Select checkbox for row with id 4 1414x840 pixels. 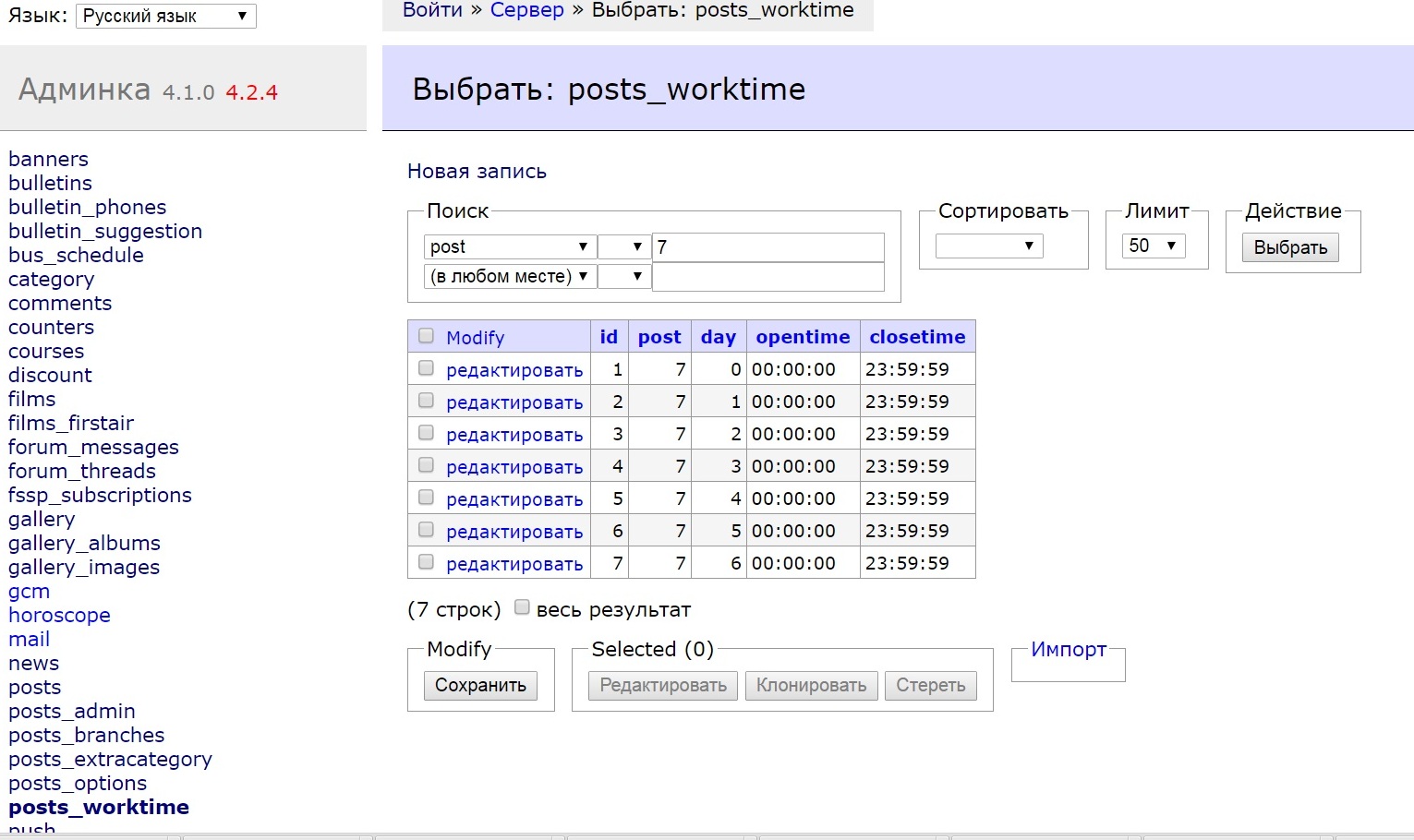[x=426, y=465]
